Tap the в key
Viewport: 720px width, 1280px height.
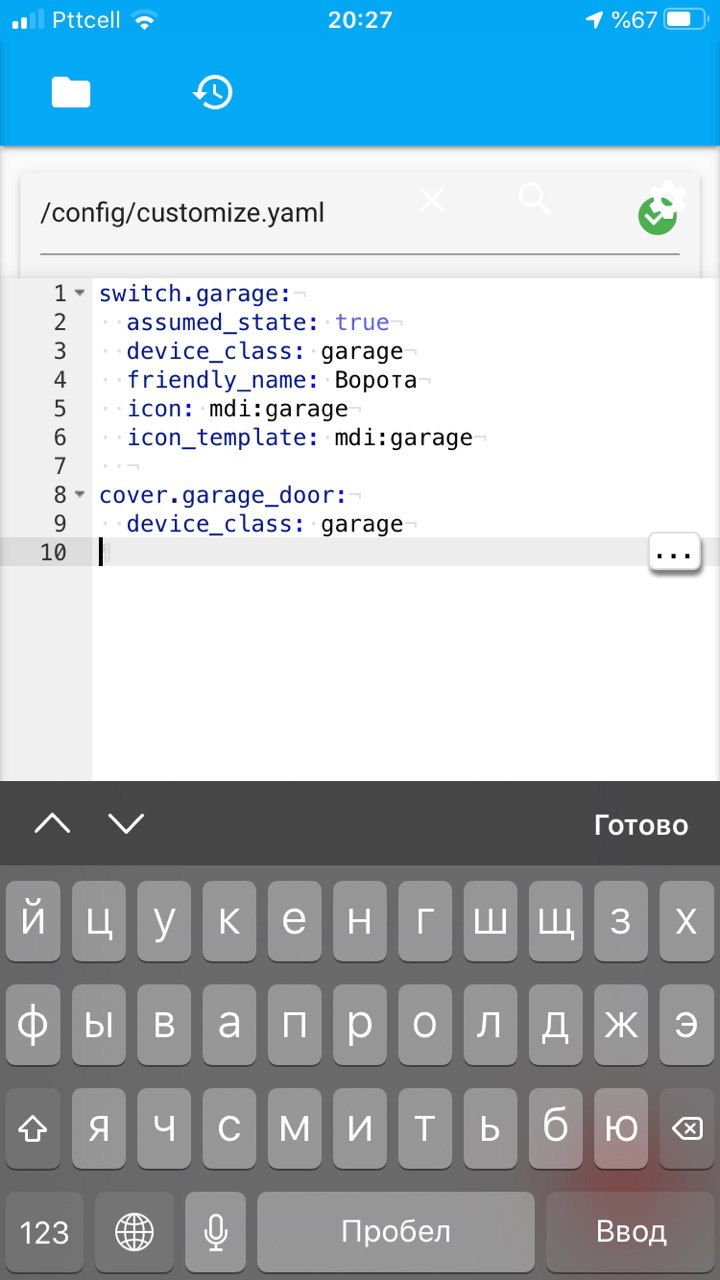164,1025
